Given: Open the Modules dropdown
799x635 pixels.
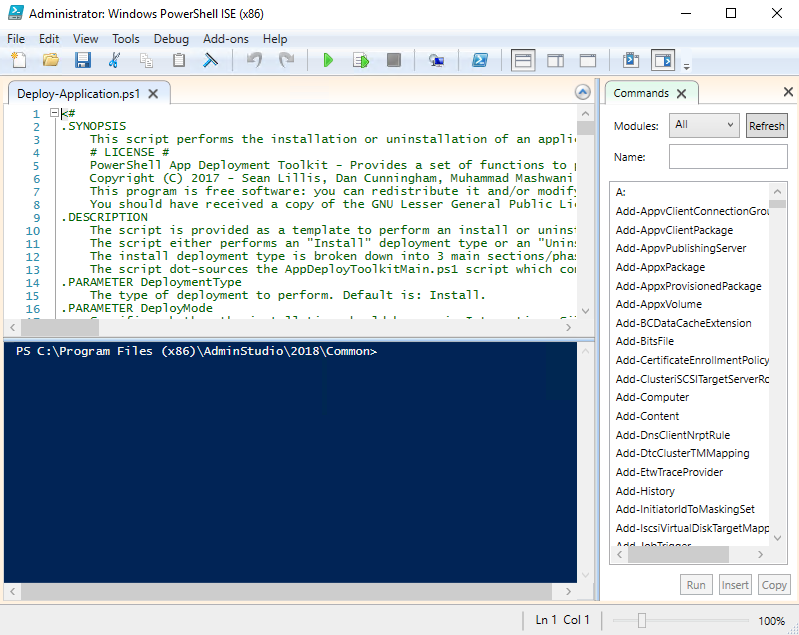Looking at the screenshot, I should coord(704,125).
